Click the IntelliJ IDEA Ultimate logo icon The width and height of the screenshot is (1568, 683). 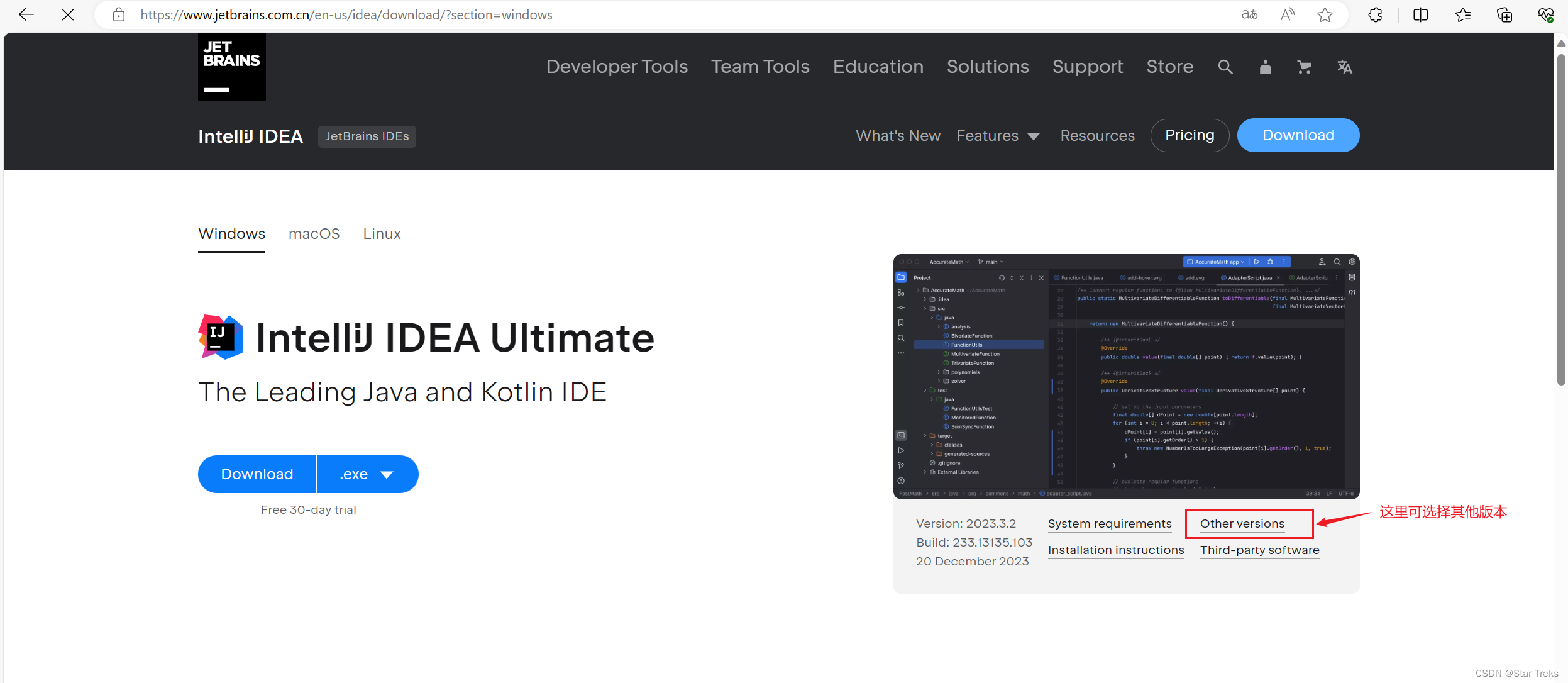point(221,337)
